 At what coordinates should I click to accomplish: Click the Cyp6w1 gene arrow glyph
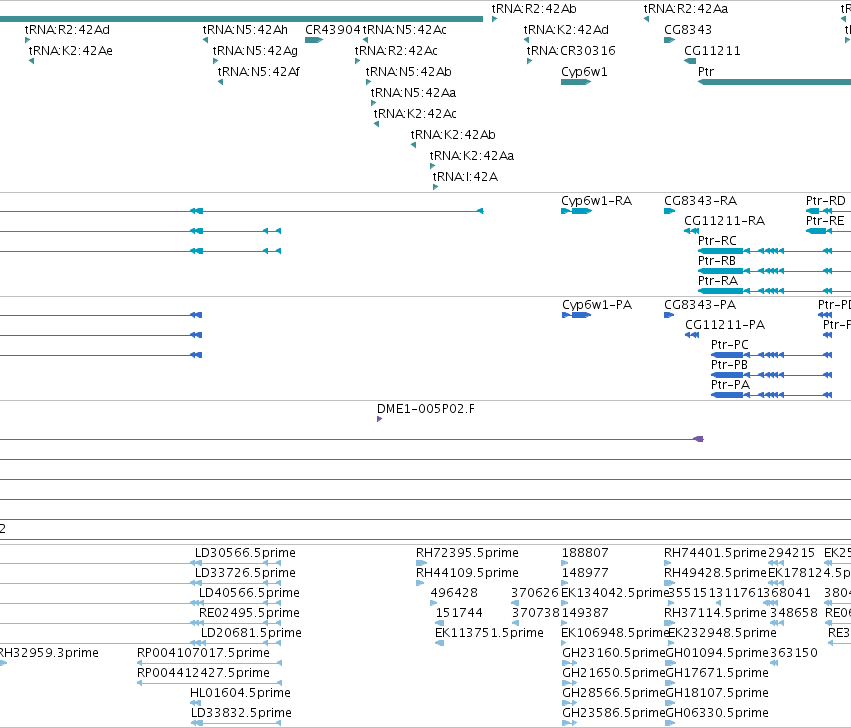(576, 82)
